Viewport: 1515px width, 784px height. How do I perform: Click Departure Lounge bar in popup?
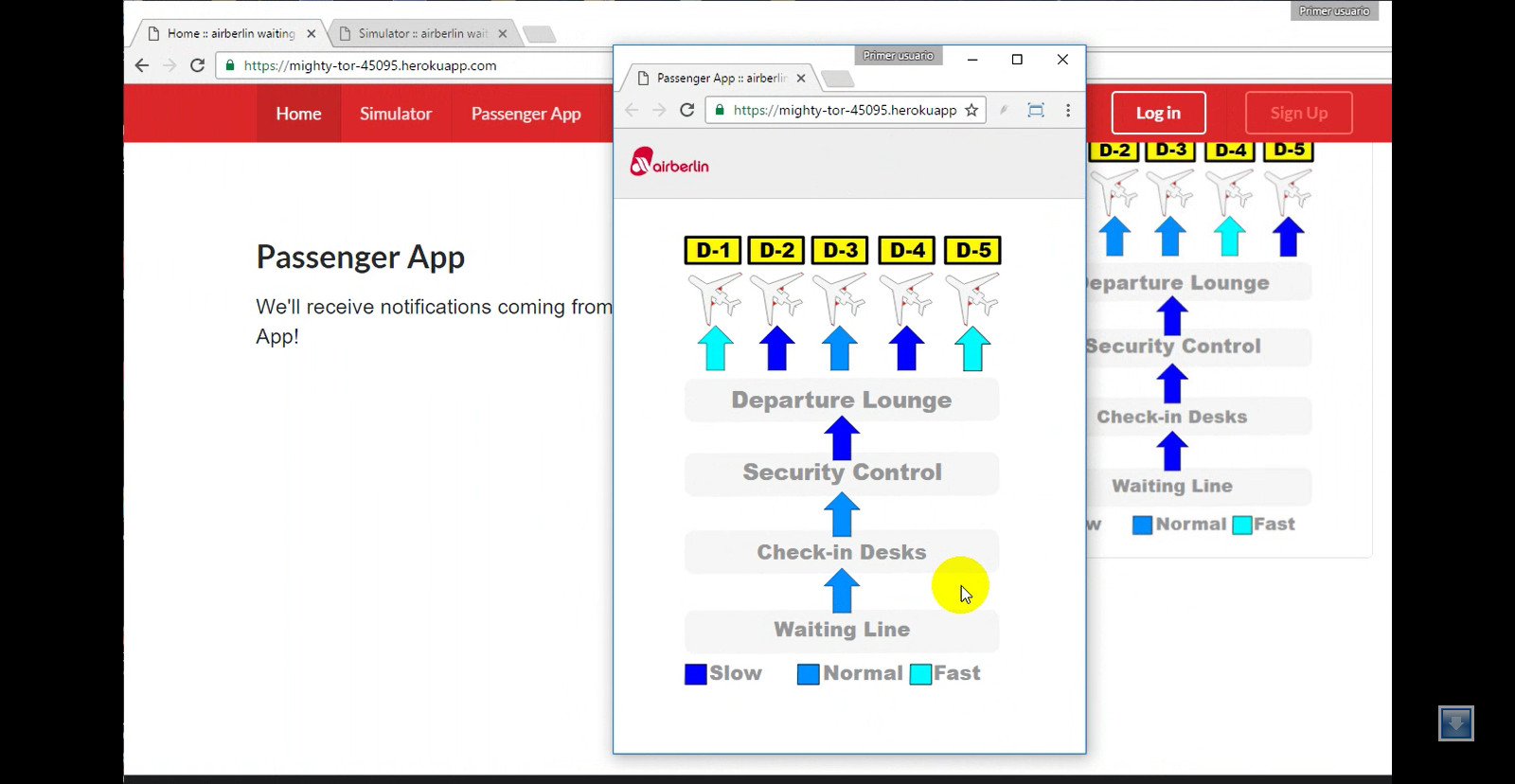pos(842,400)
